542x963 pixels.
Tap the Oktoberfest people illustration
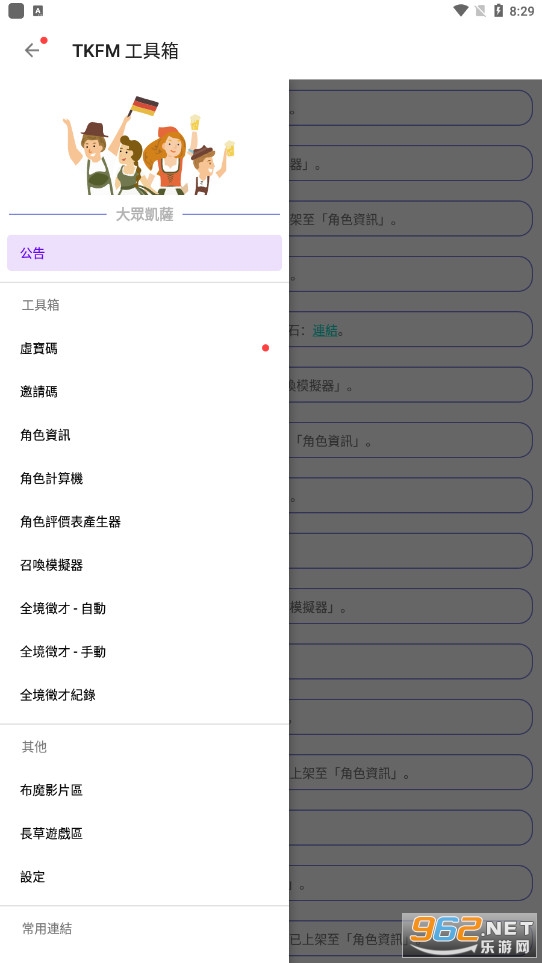pos(148,146)
